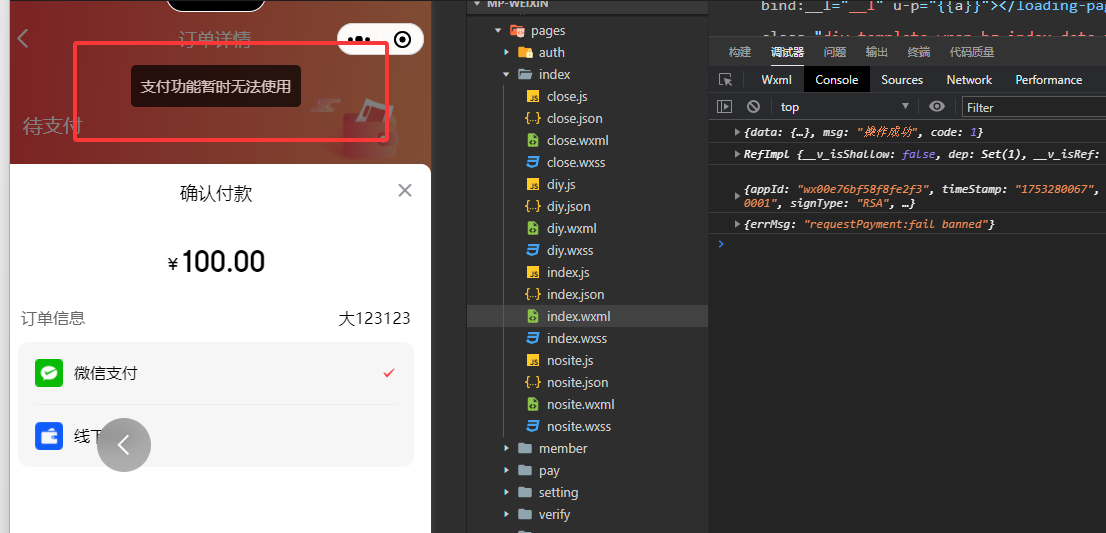The width and height of the screenshot is (1106, 533).
Task: Select 微信支付 green WeChat icon
Action: (49, 373)
